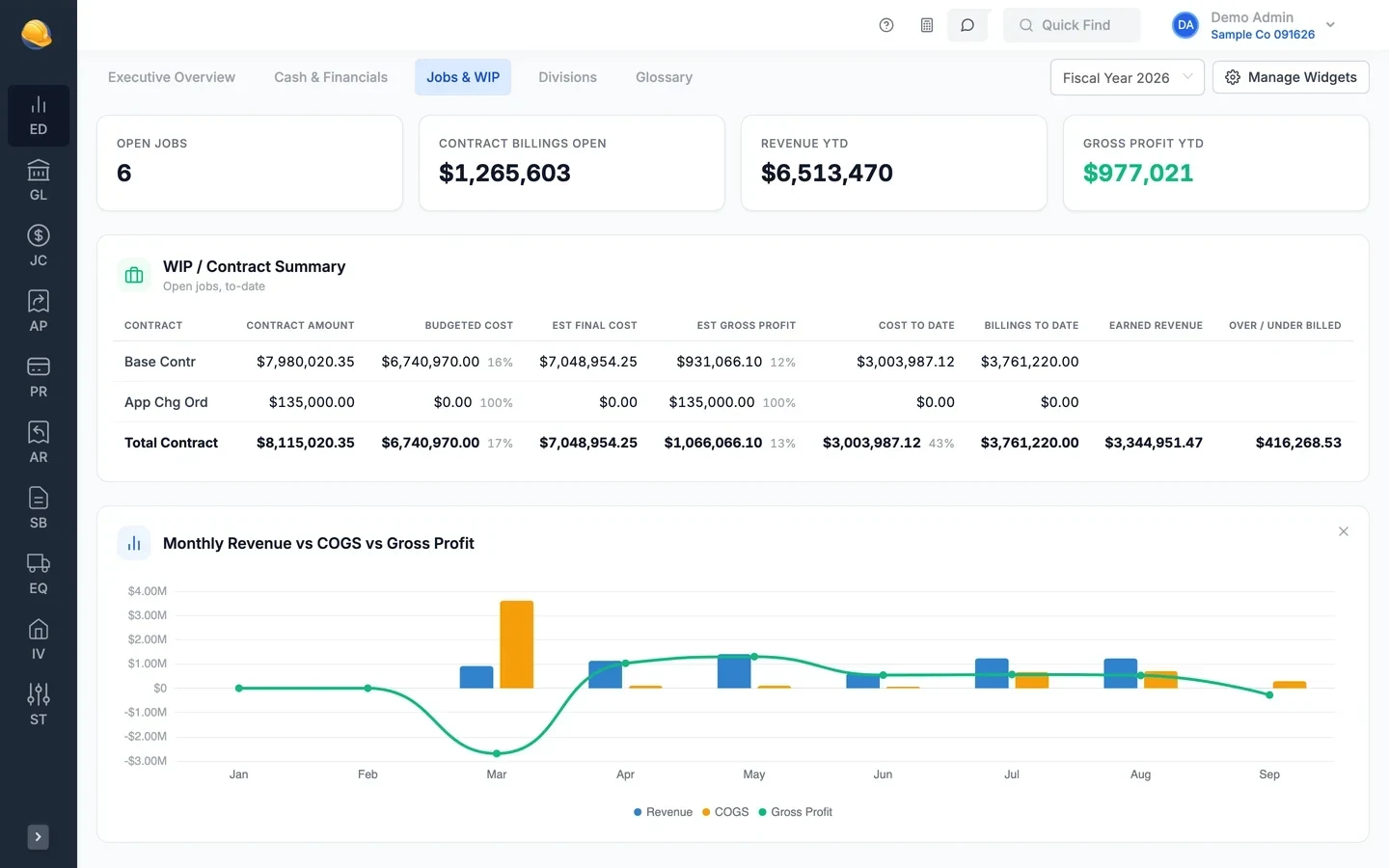Click the Total Contract row label
1389x868 pixels.
[171, 443]
